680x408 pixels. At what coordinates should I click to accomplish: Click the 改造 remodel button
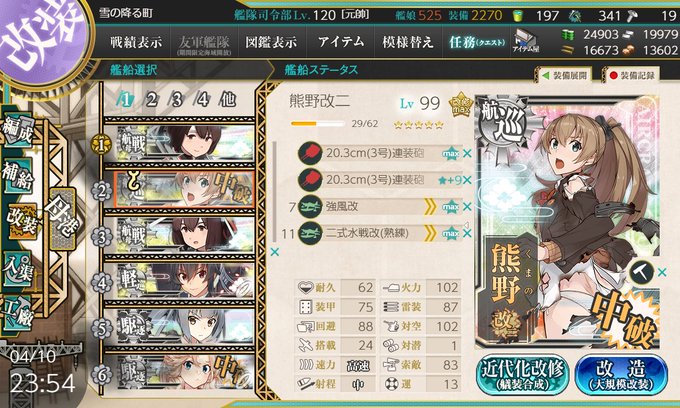point(621,374)
